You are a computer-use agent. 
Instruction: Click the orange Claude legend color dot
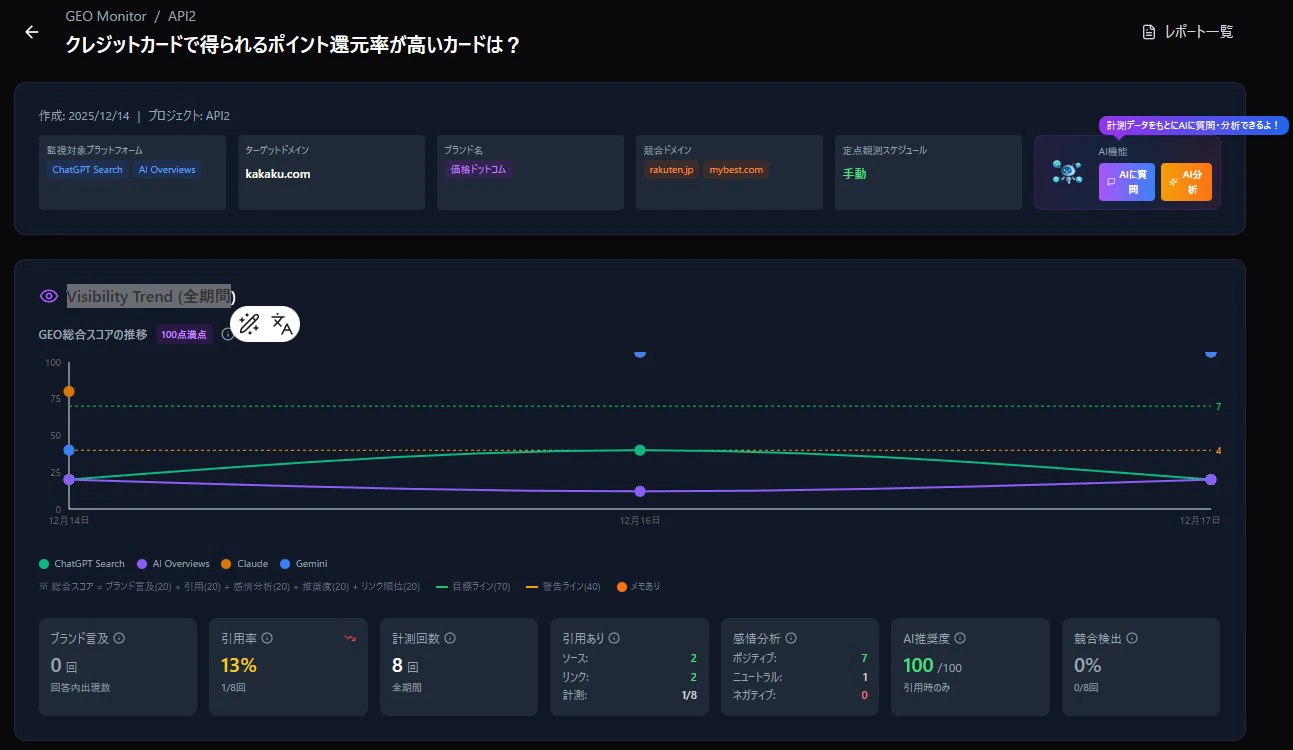[225, 563]
